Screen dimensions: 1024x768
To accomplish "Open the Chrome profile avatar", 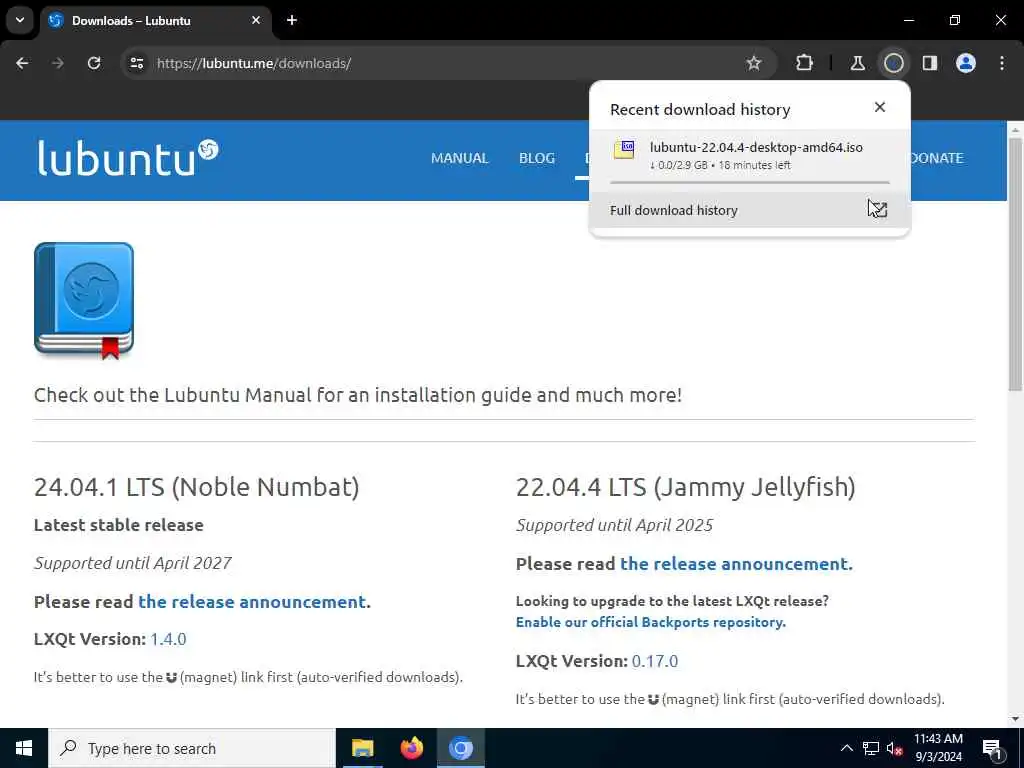I will 966,63.
